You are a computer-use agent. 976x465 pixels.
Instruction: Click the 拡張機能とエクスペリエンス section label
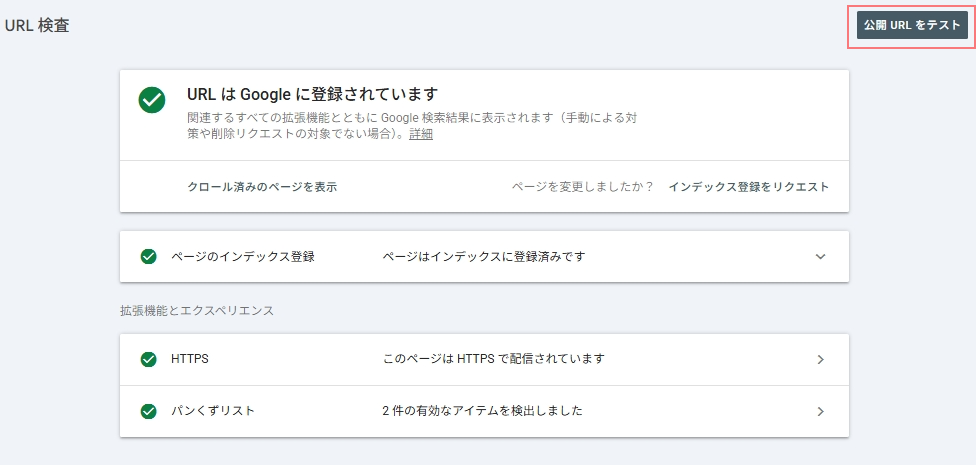pyautogui.click(x=197, y=311)
